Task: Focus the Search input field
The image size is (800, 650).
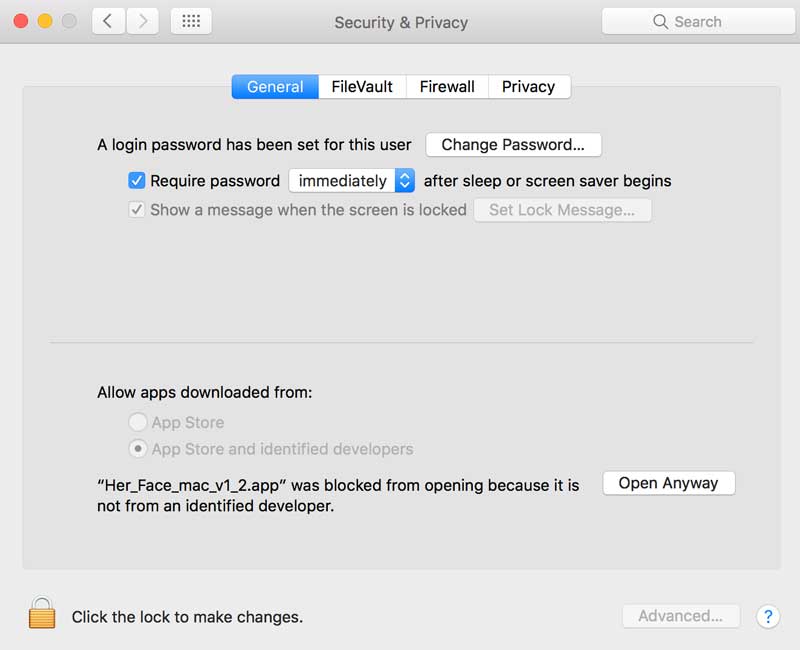Action: 698,21
